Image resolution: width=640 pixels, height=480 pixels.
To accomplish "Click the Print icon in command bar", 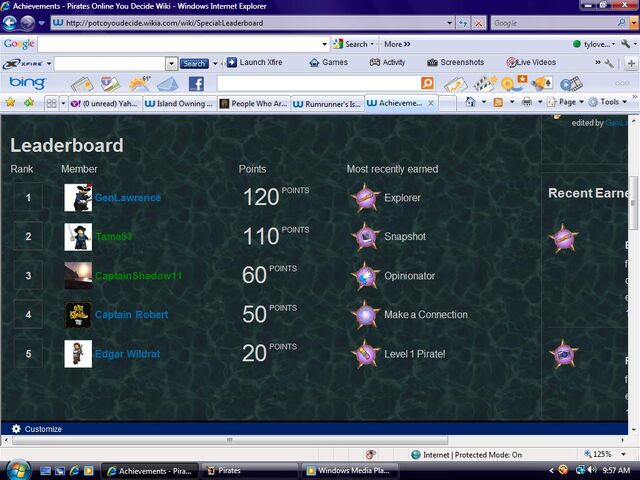I will point(527,102).
